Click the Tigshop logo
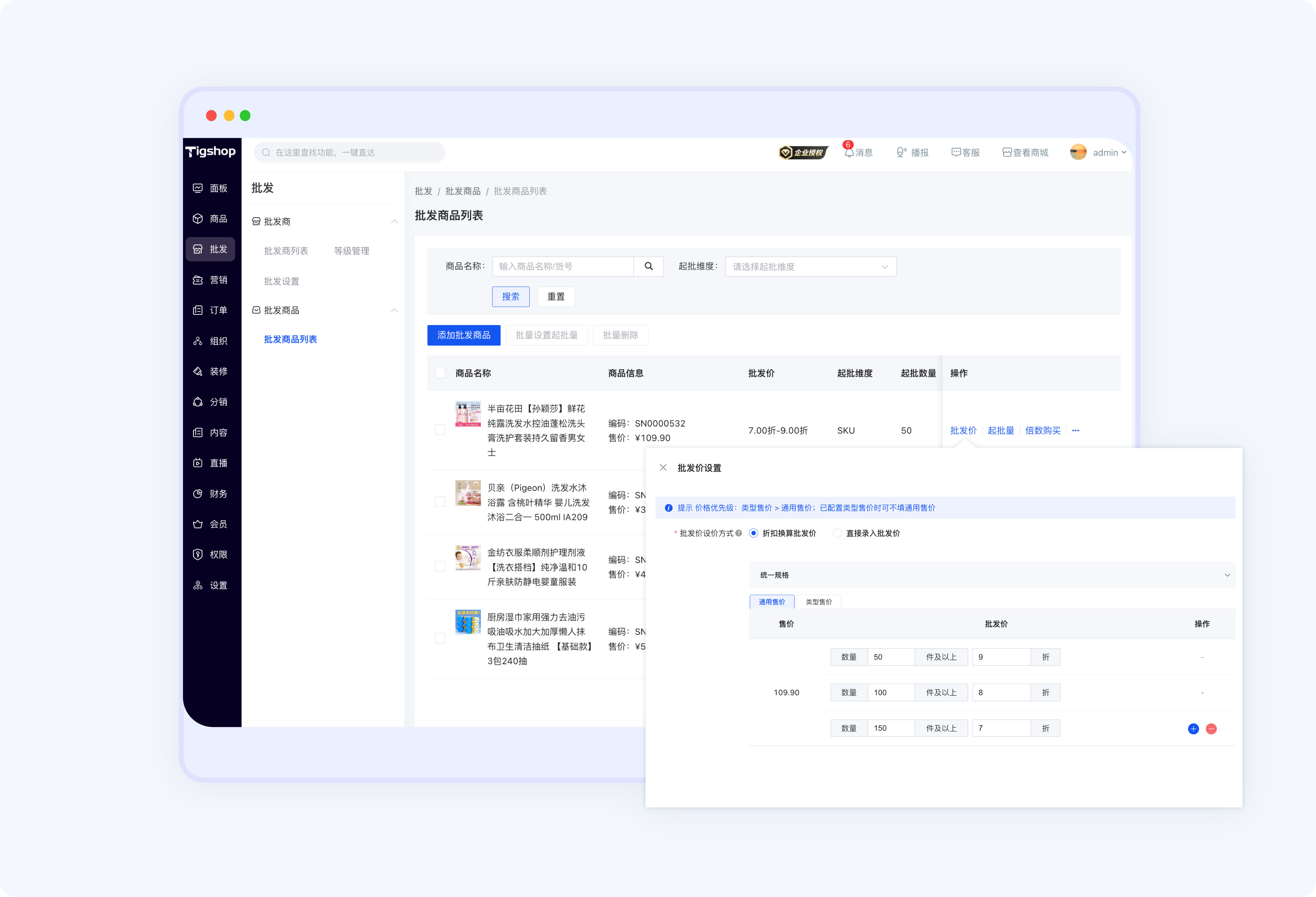This screenshot has height=897, width=1316. pos(211,152)
